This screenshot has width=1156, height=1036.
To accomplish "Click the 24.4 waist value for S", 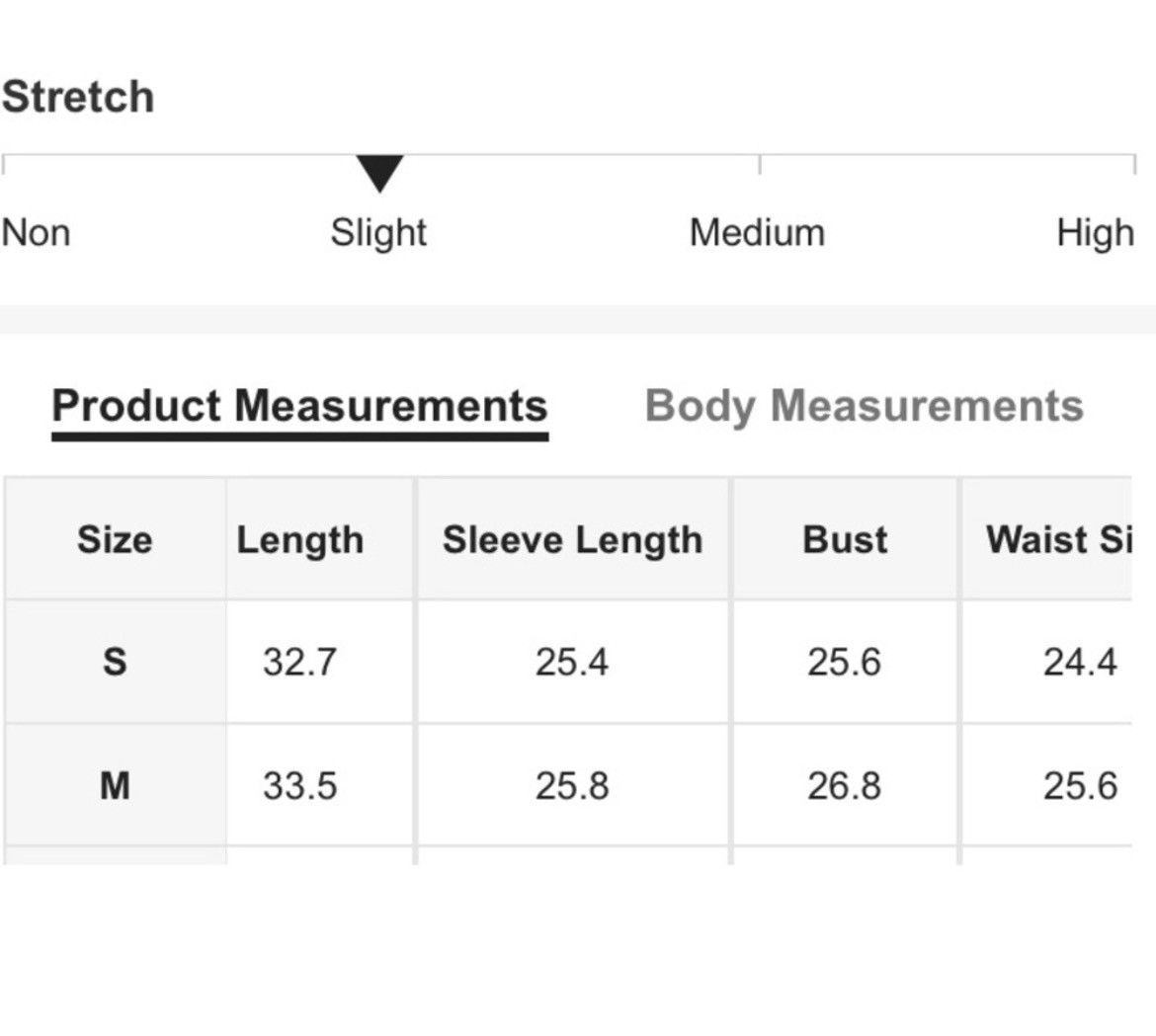I will click(x=1080, y=662).
